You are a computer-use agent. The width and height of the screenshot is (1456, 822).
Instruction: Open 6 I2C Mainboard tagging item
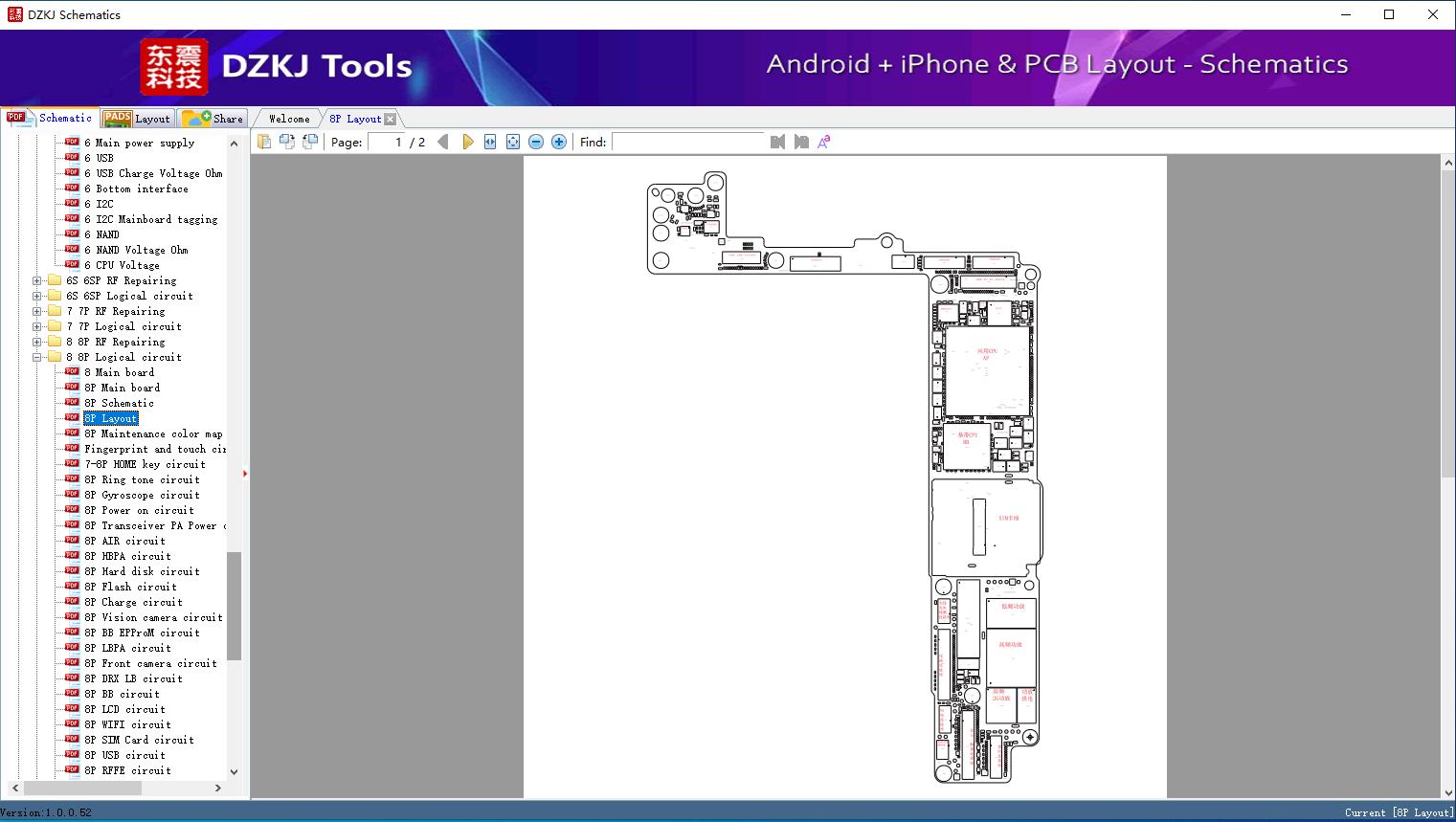click(x=150, y=219)
